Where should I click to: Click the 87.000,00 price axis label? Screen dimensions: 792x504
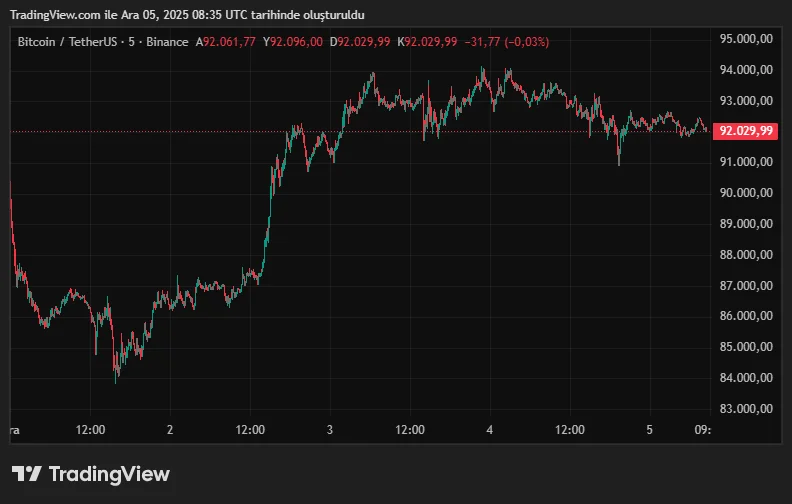point(746,286)
